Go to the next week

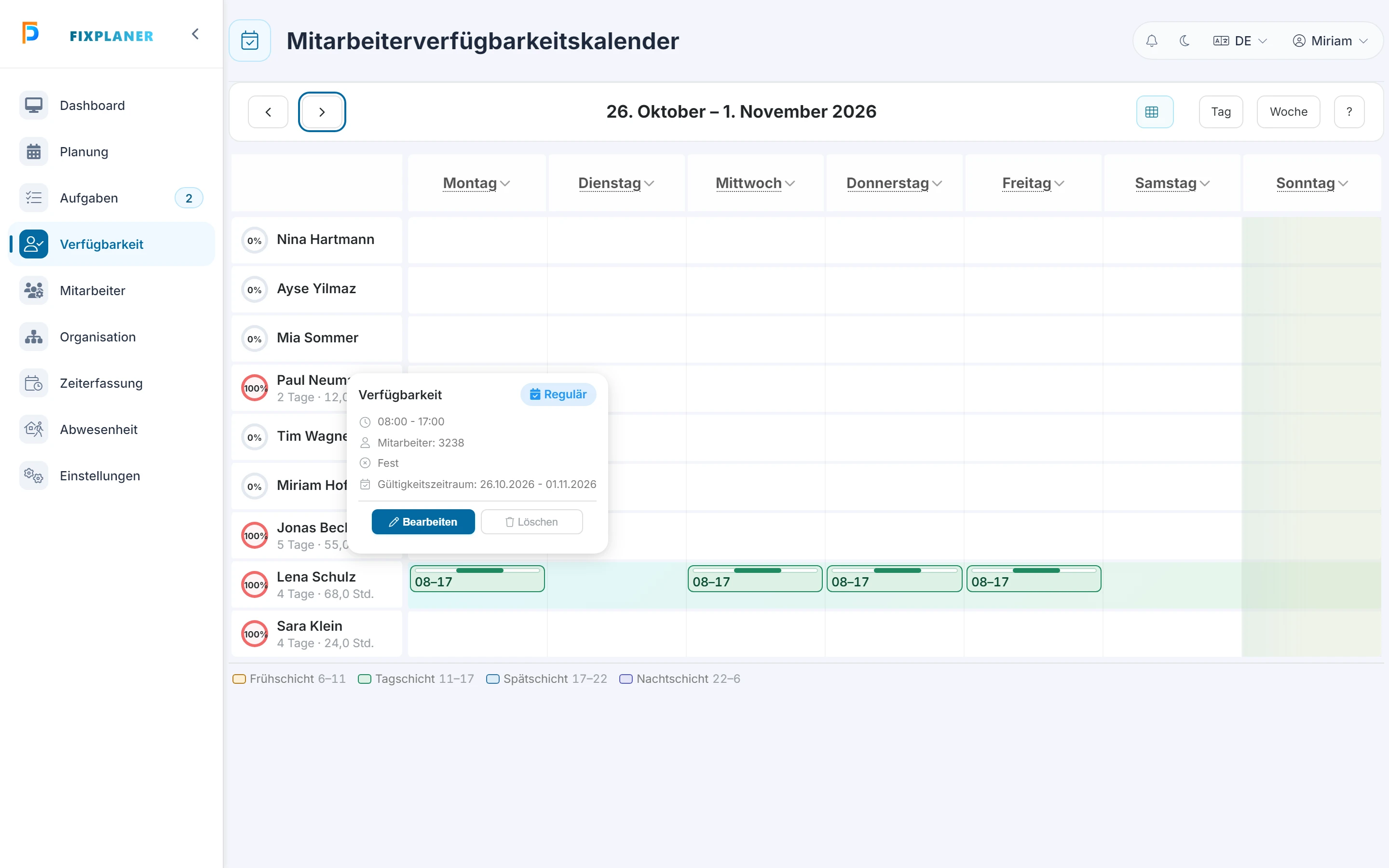(x=322, y=112)
